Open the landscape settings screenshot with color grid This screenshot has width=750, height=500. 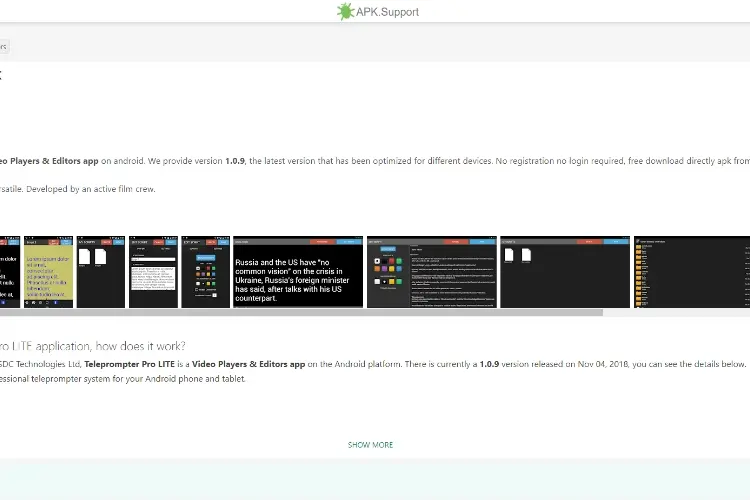pyautogui.click(x=432, y=272)
